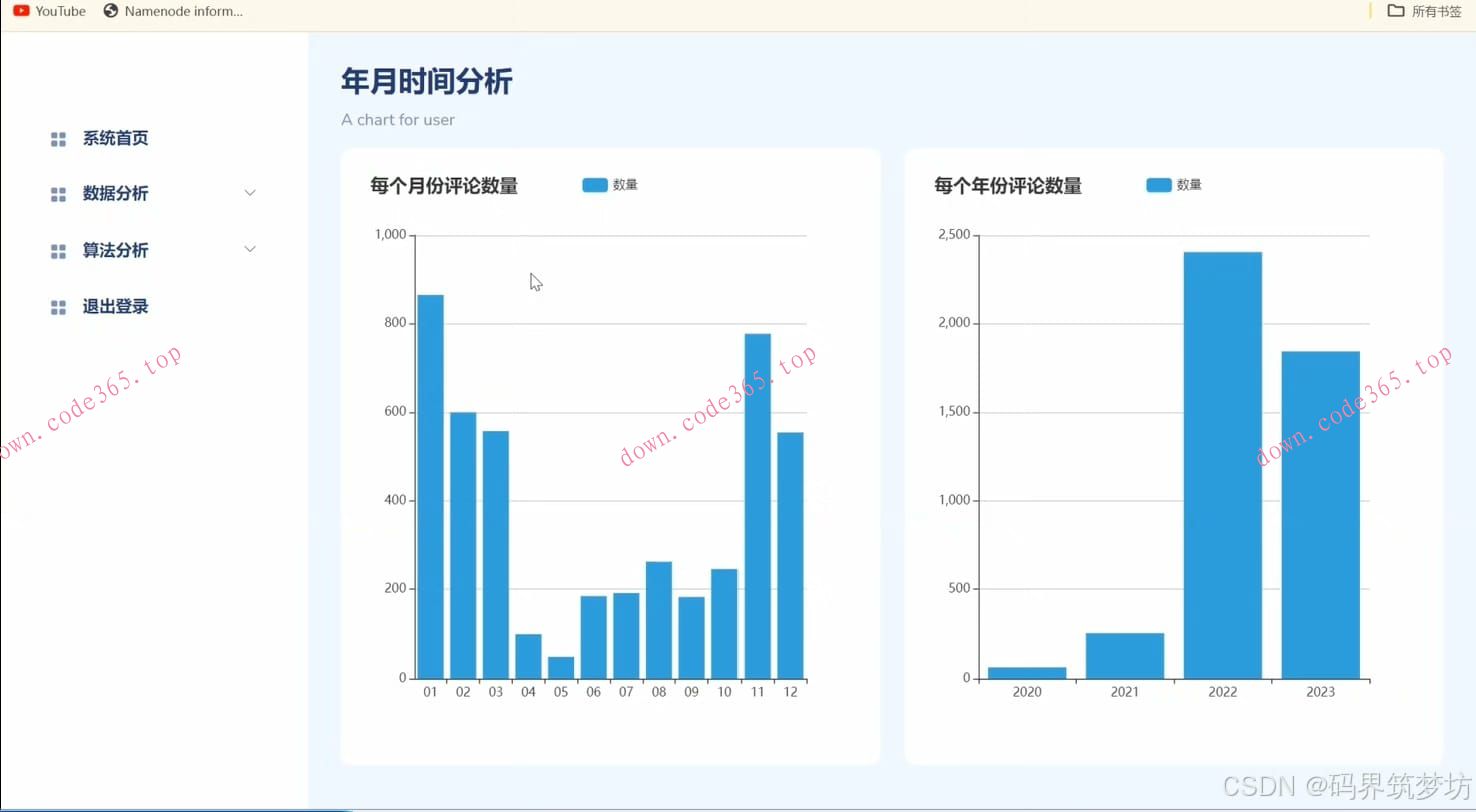The height and width of the screenshot is (812, 1476).
Task: Click the 2020 bar in yearly chart
Action: (1027, 673)
